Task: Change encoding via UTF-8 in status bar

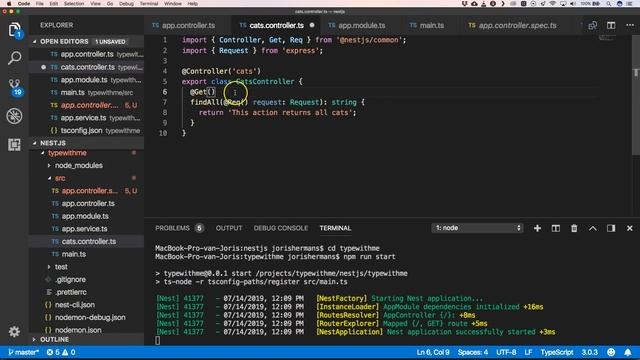Action: coord(506,352)
